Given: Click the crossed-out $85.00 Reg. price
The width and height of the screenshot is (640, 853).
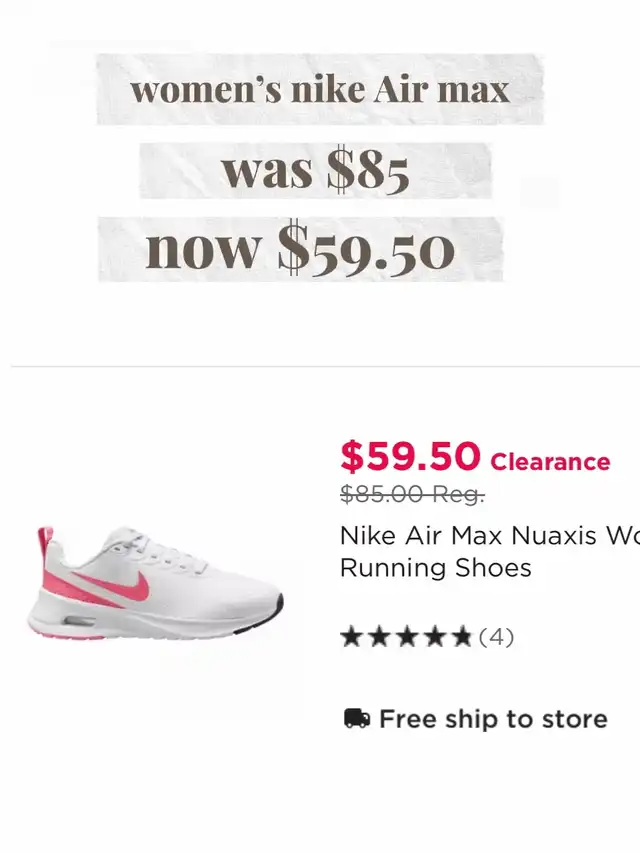Looking at the screenshot, I should tap(412, 494).
